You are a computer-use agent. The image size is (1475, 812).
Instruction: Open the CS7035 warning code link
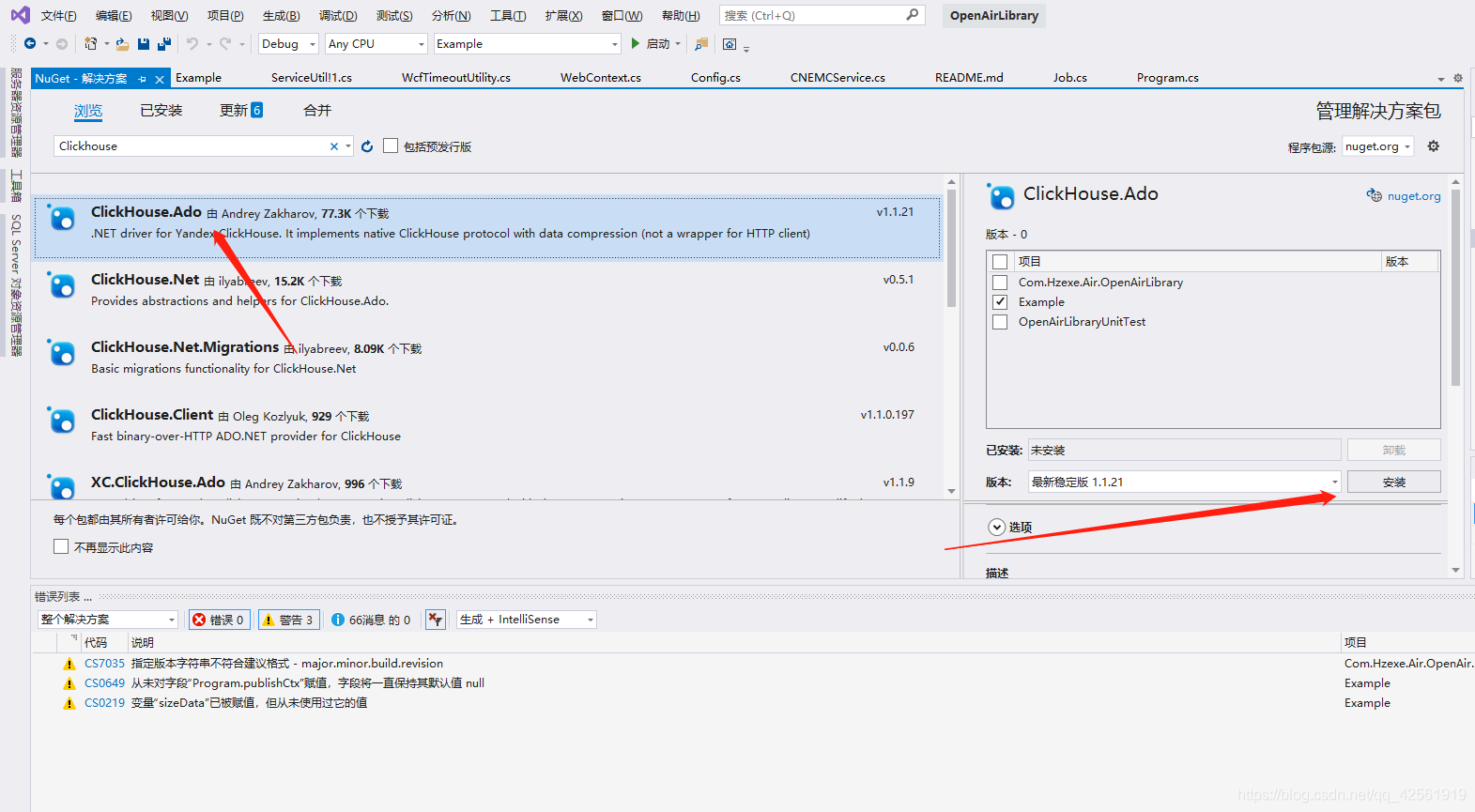tap(104, 664)
